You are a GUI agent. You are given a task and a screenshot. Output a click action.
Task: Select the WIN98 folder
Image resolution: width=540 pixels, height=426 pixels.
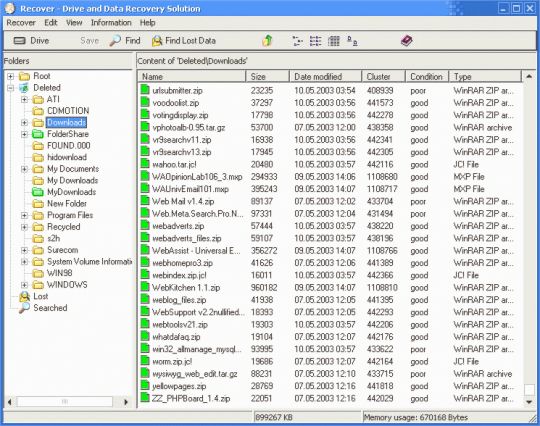(60, 273)
